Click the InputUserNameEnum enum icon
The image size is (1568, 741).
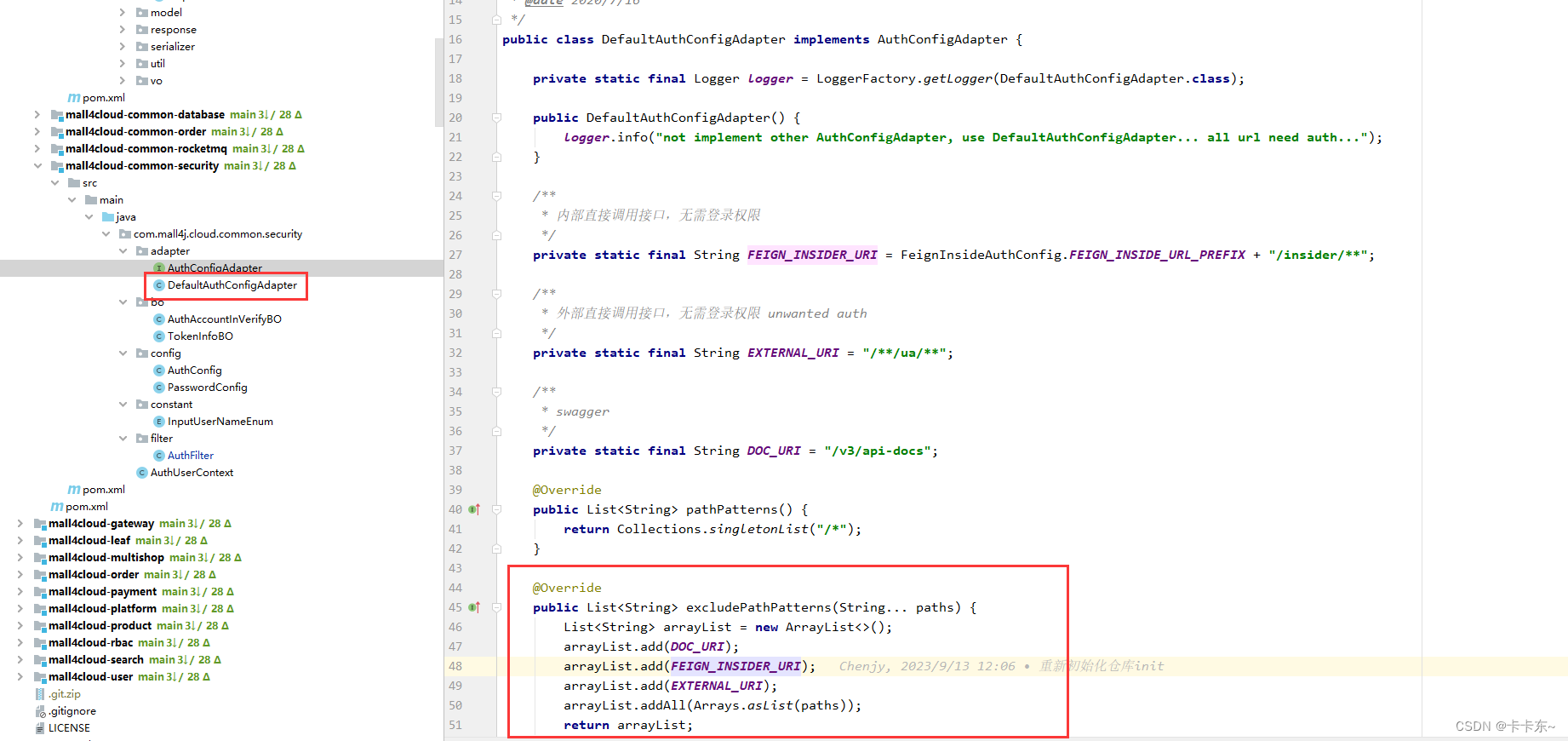159,422
